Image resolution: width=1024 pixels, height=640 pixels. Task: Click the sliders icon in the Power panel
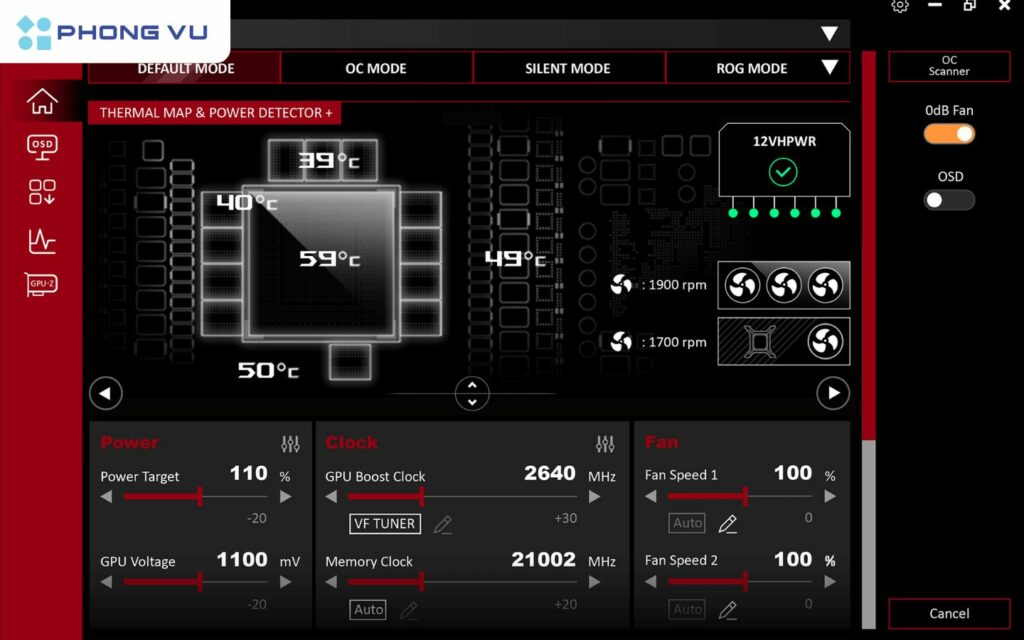[290, 442]
